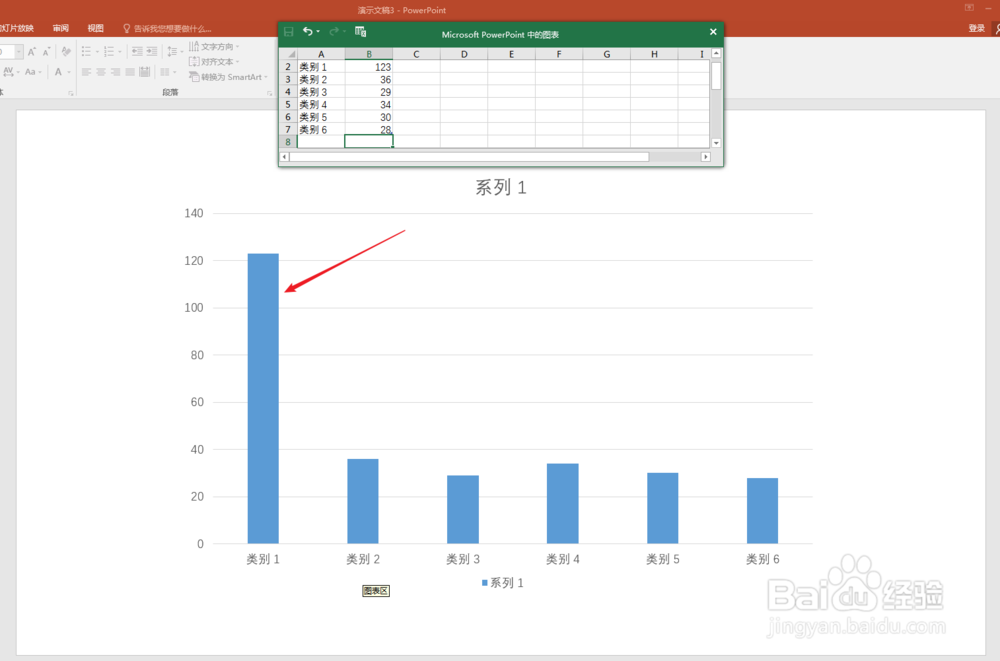
Task: Close the chart data spreadsheet window
Action: click(x=713, y=31)
